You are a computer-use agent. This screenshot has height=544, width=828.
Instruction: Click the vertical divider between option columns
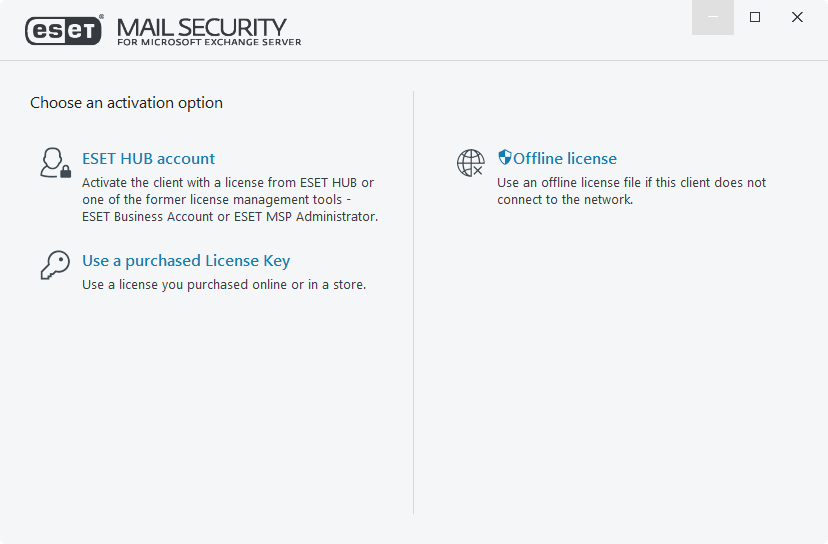click(x=414, y=300)
